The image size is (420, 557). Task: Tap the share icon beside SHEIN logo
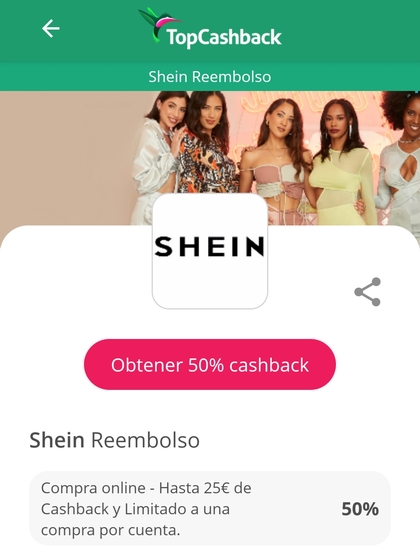(368, 292)
